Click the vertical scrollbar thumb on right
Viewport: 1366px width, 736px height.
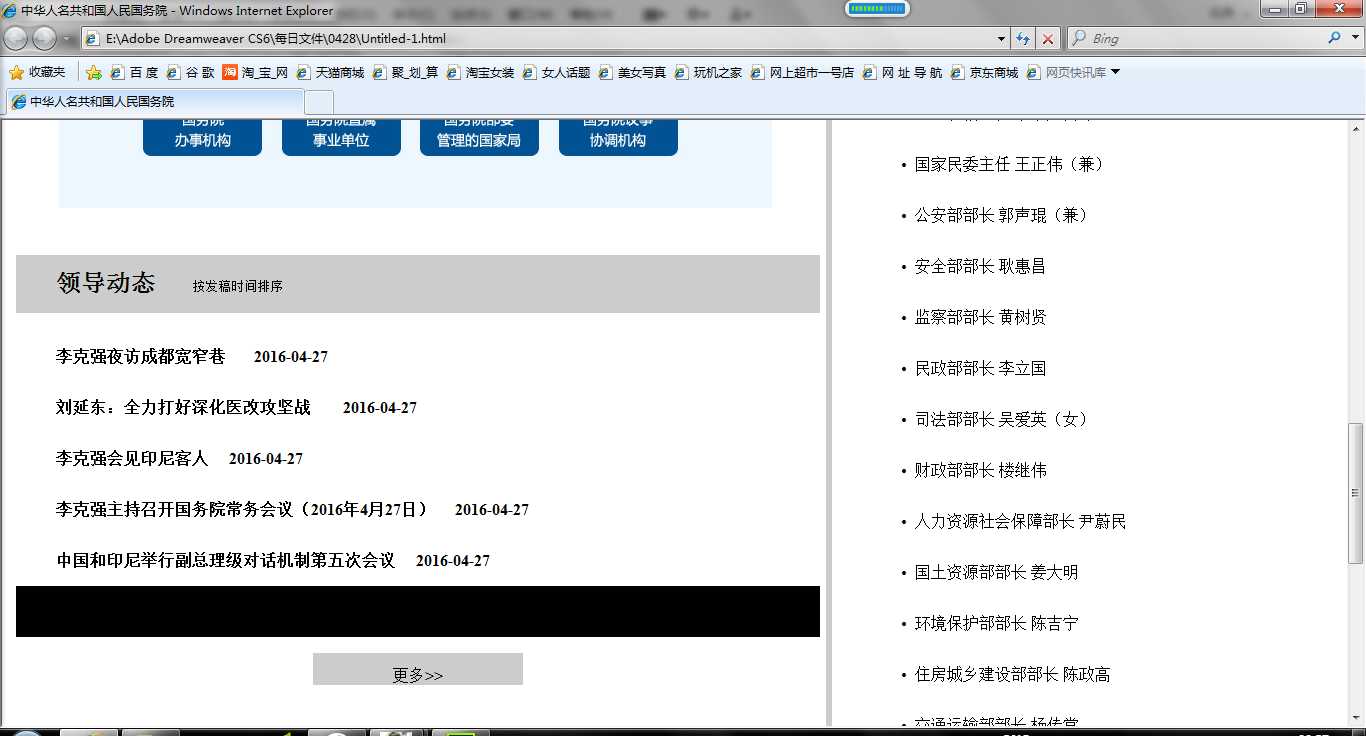point(1356,493)
